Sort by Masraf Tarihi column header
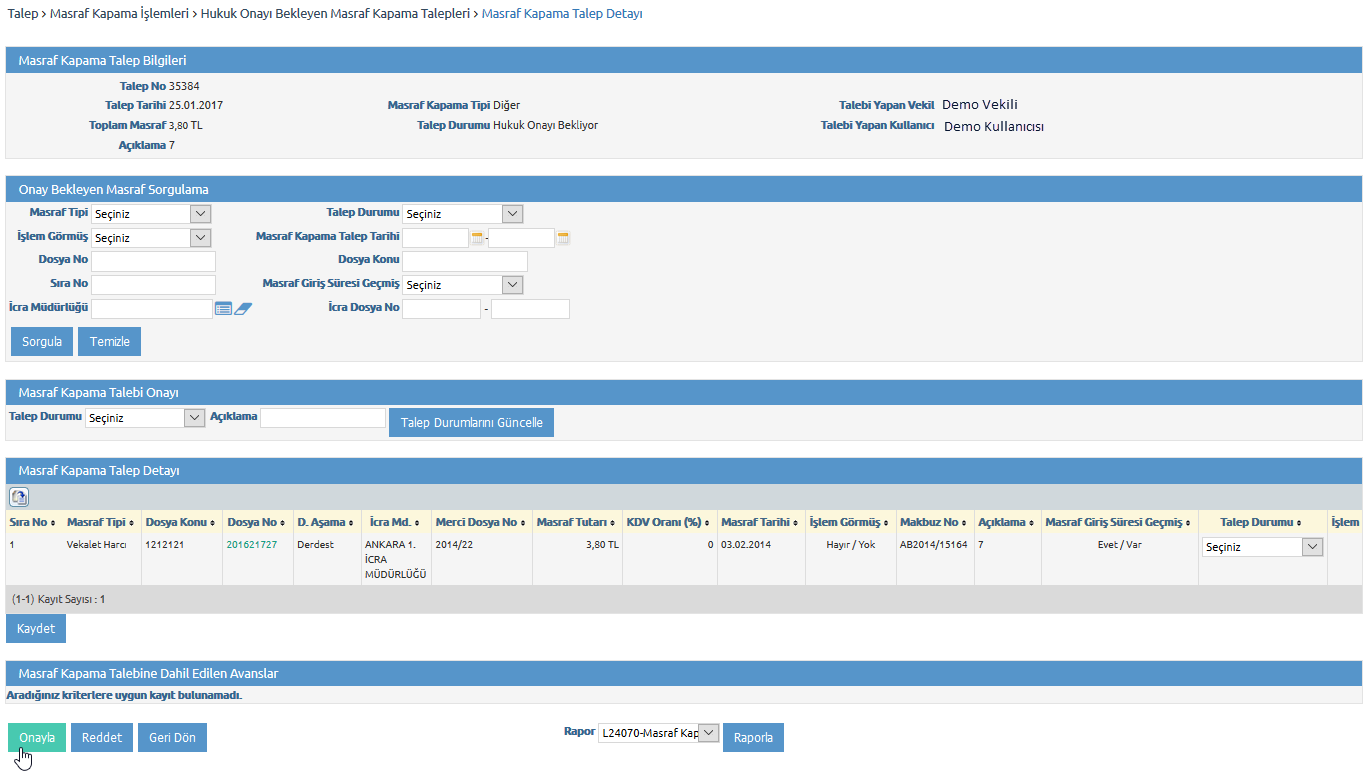 click(x=758, y=522)
